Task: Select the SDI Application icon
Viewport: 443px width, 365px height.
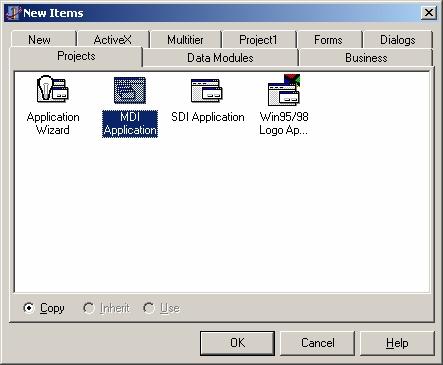Action: (x=207, y=90)
